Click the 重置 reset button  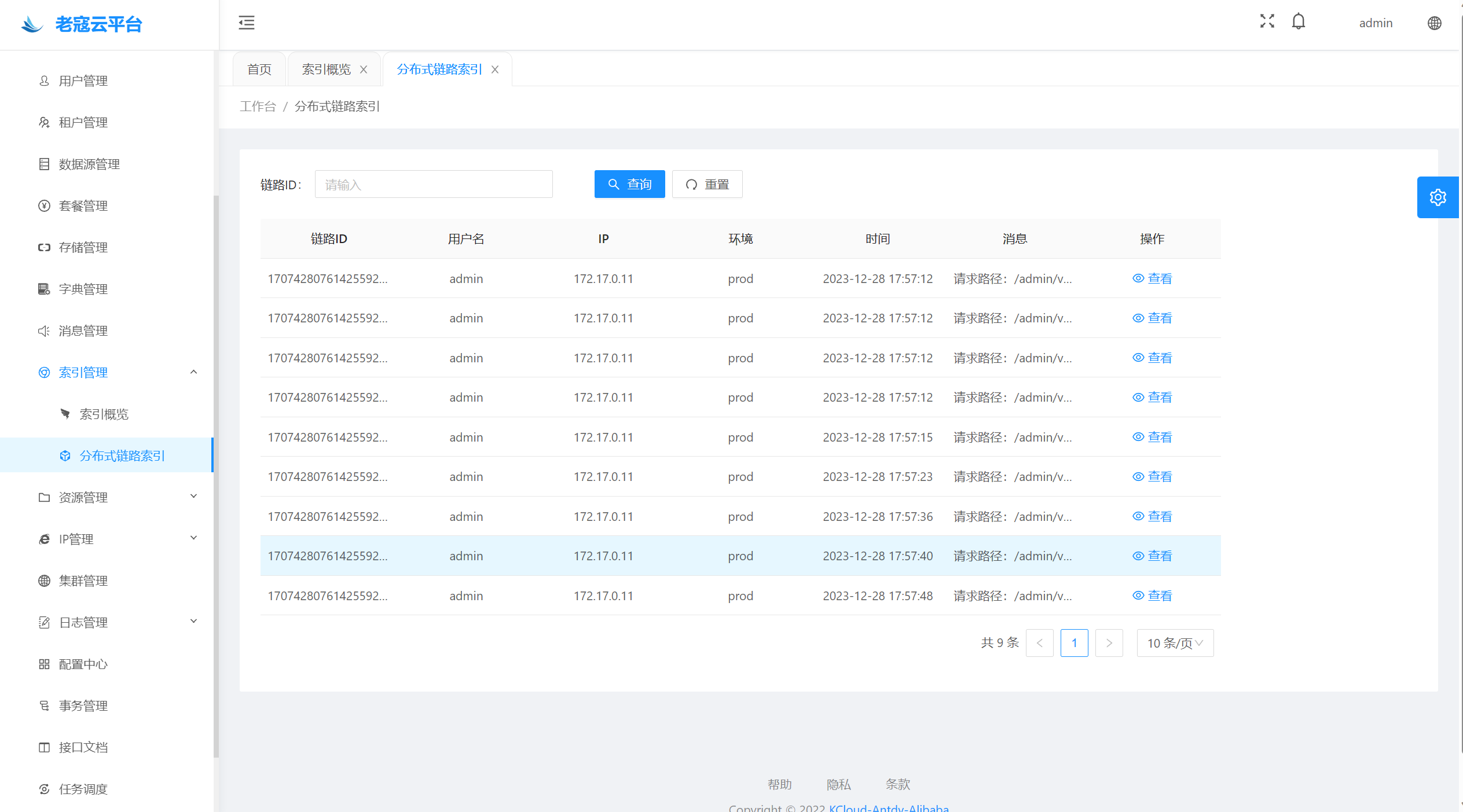[x=707, y=184]
